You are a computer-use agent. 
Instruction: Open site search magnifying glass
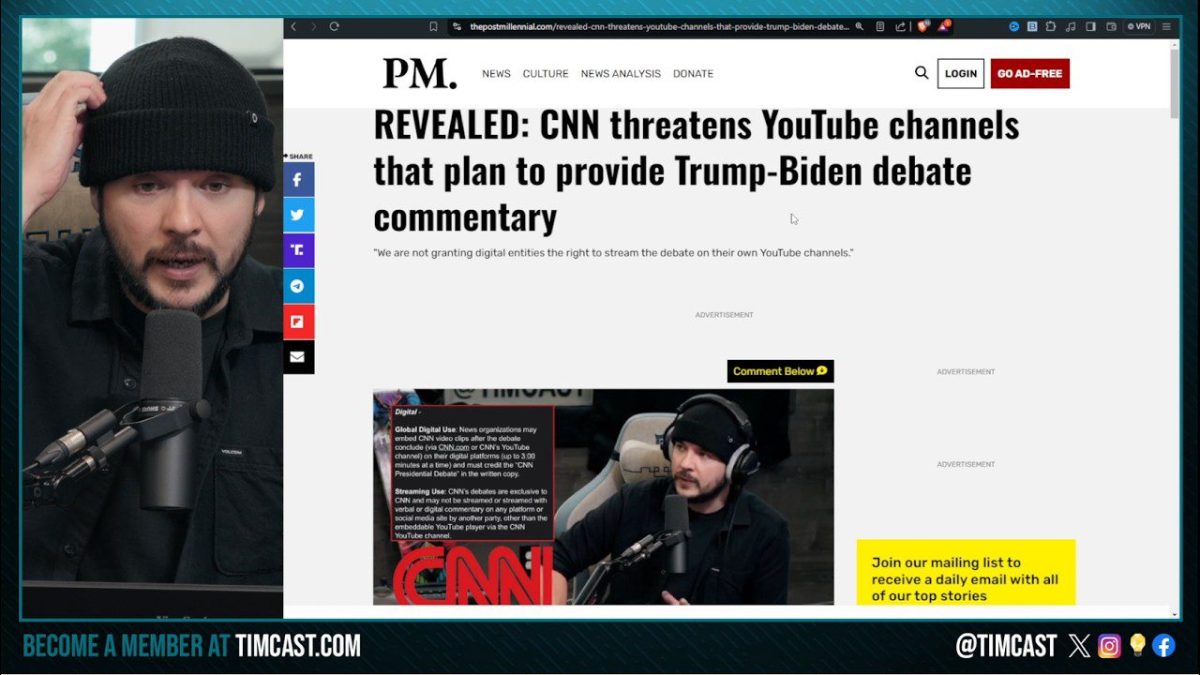(x=921, y=73)
